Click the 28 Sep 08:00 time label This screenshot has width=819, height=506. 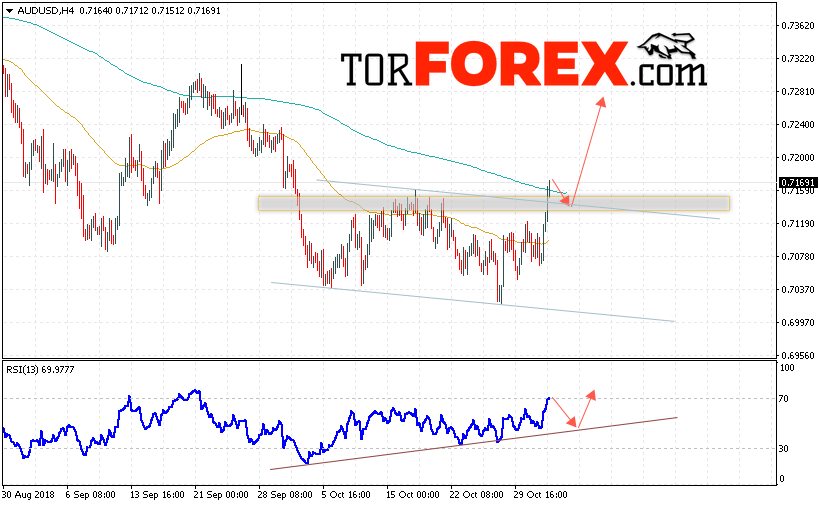[285, 495]
